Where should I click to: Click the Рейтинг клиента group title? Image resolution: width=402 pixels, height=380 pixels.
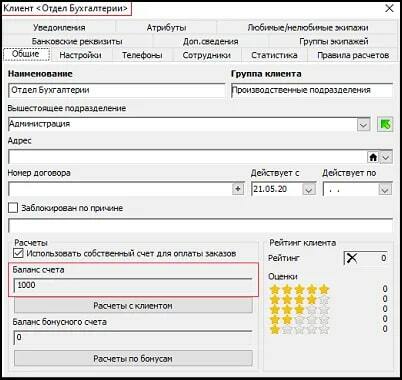tap(302, 243)
